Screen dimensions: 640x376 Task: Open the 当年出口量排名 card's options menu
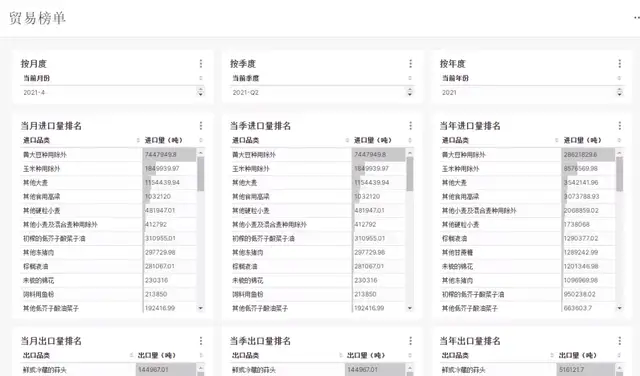620,341
